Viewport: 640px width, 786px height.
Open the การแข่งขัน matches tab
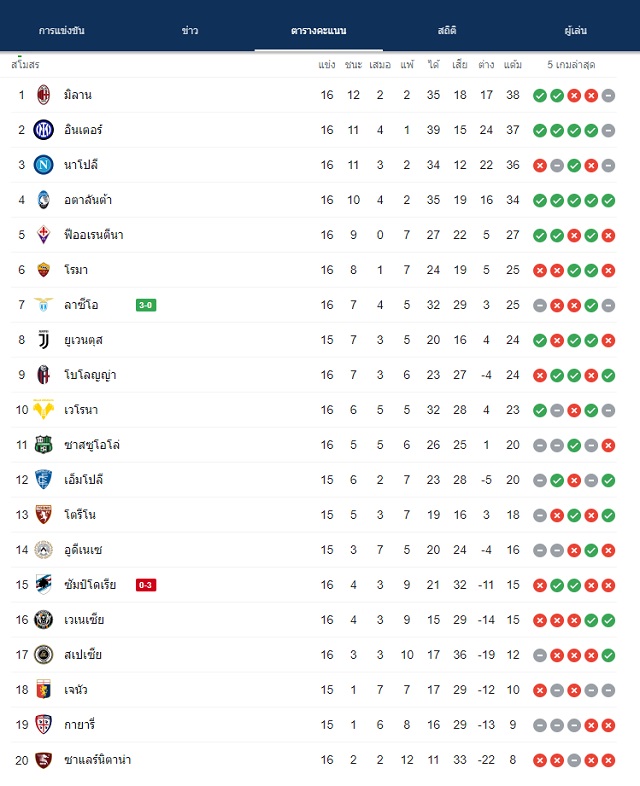[62, 31]
